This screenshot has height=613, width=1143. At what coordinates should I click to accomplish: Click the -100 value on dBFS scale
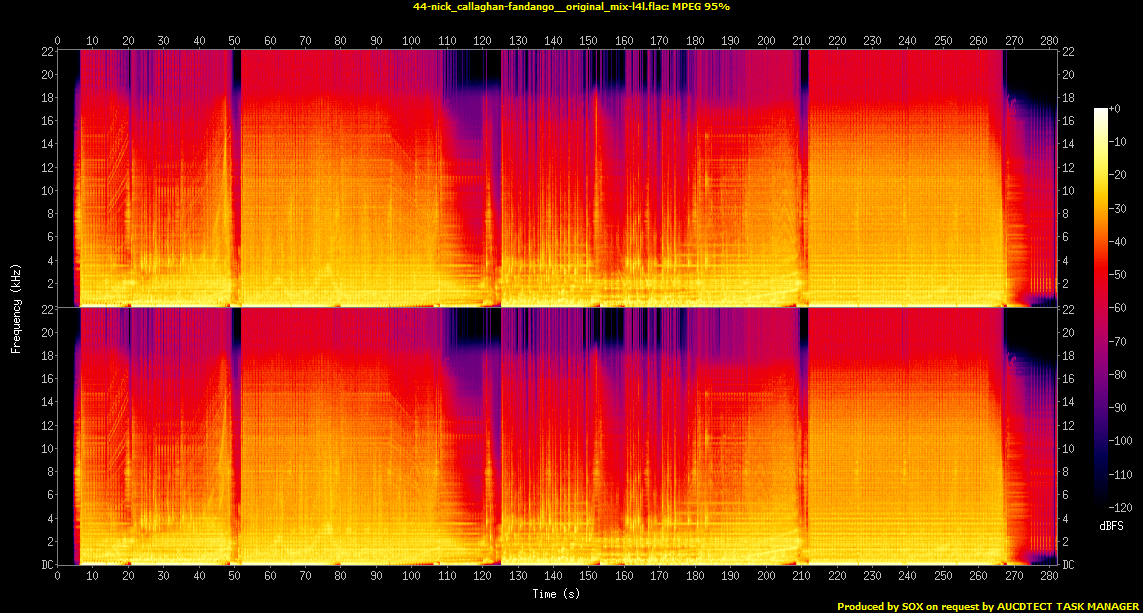(1120, 441)
